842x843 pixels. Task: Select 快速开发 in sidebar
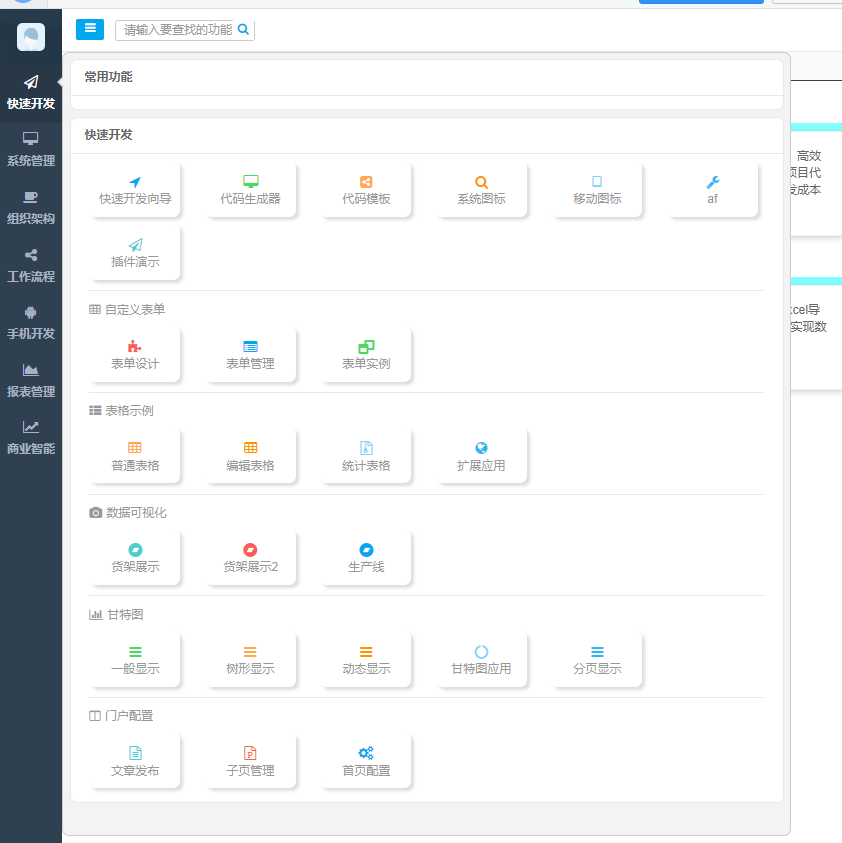[x=31, y=93]
